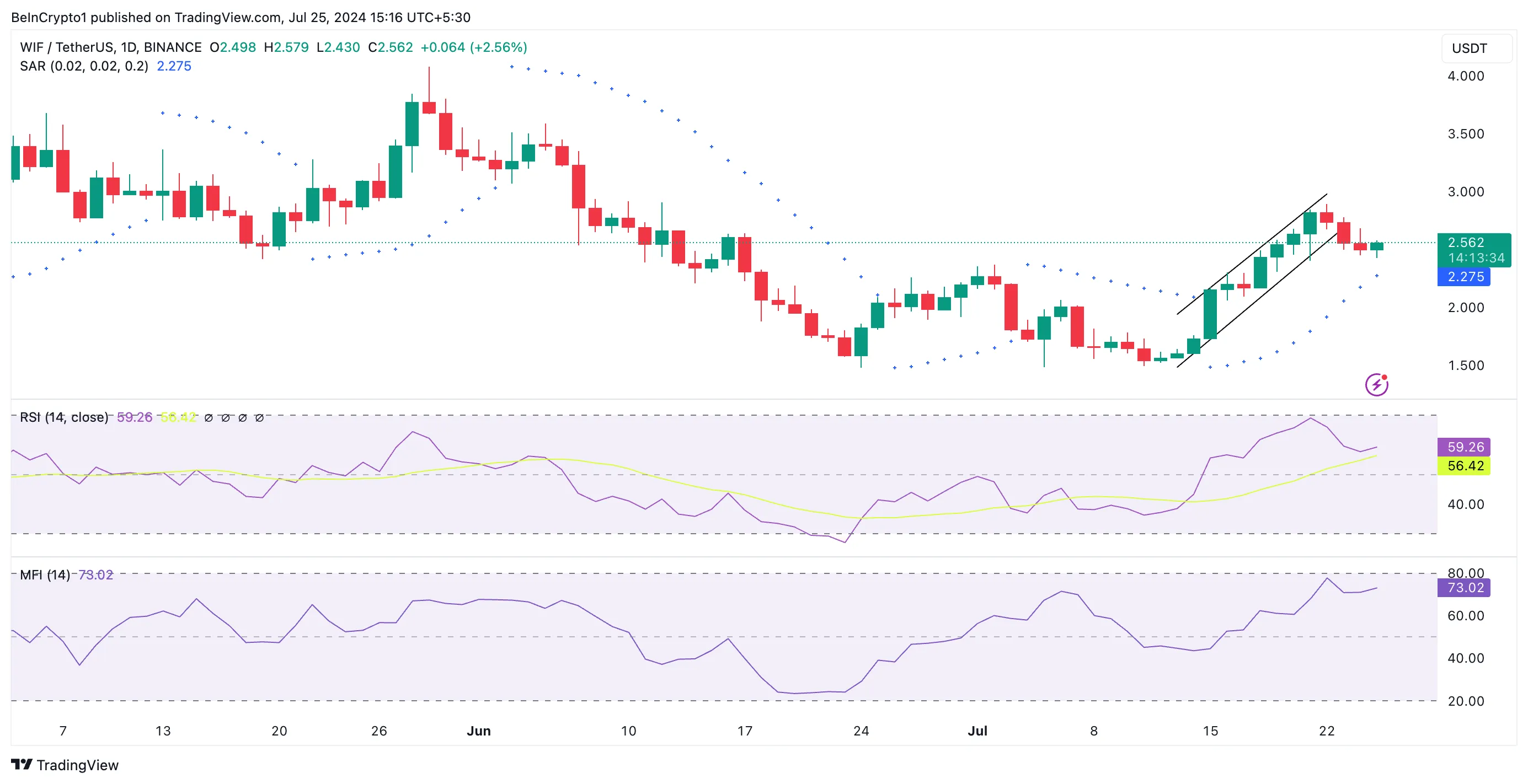Click the SAR value 2.275 in the legend
Screen dimensions: 1528x784
pos(174,66)
